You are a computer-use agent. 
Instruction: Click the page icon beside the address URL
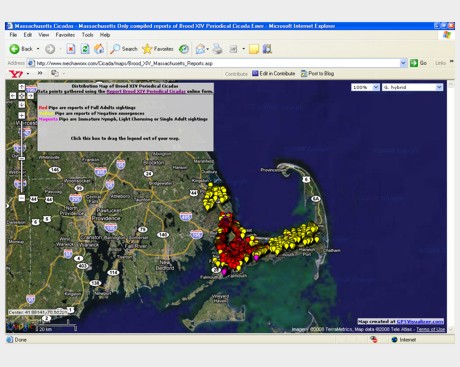click(x=31, y=63)
